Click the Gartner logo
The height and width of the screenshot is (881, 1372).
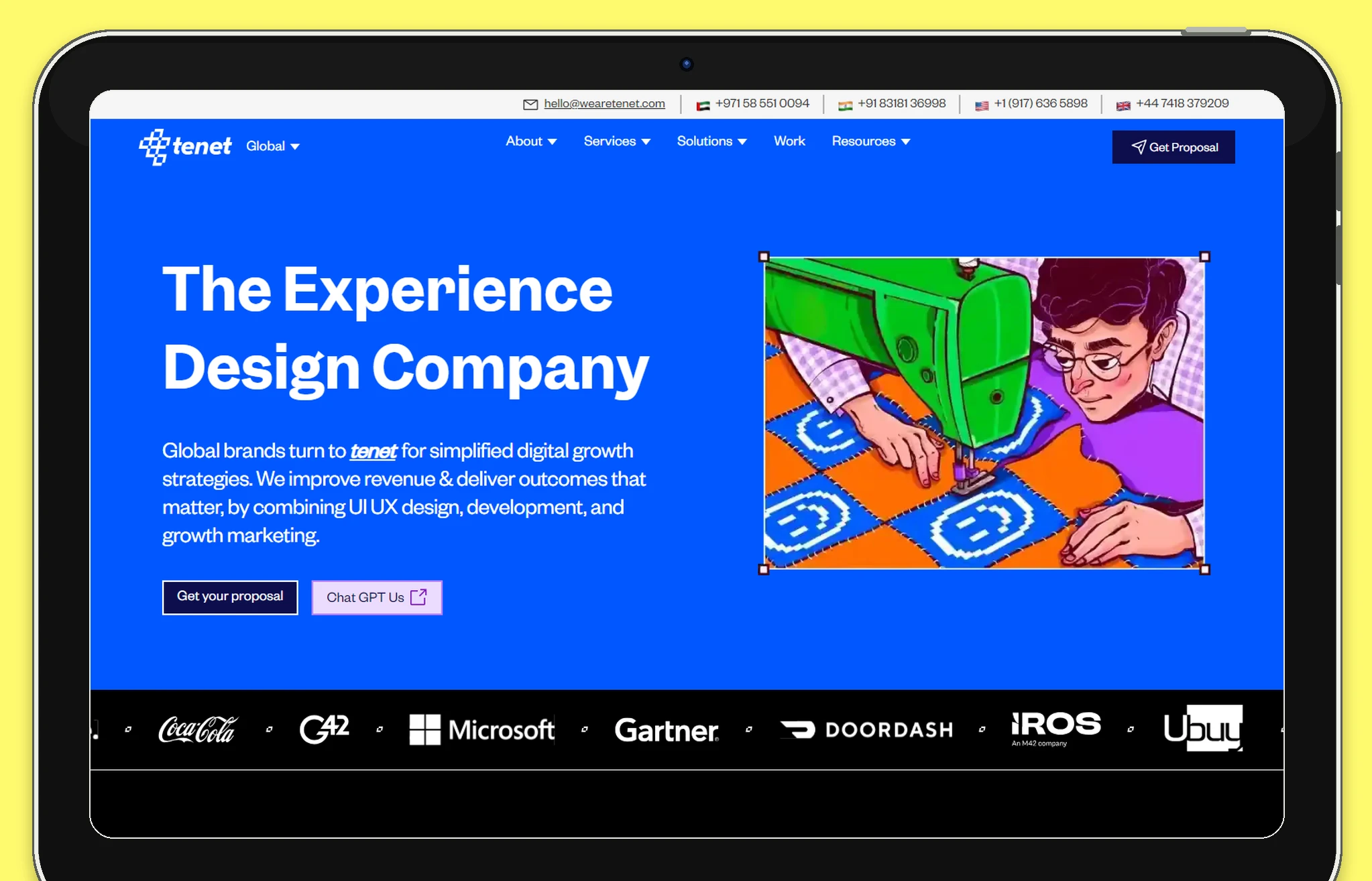coord(667,730)
